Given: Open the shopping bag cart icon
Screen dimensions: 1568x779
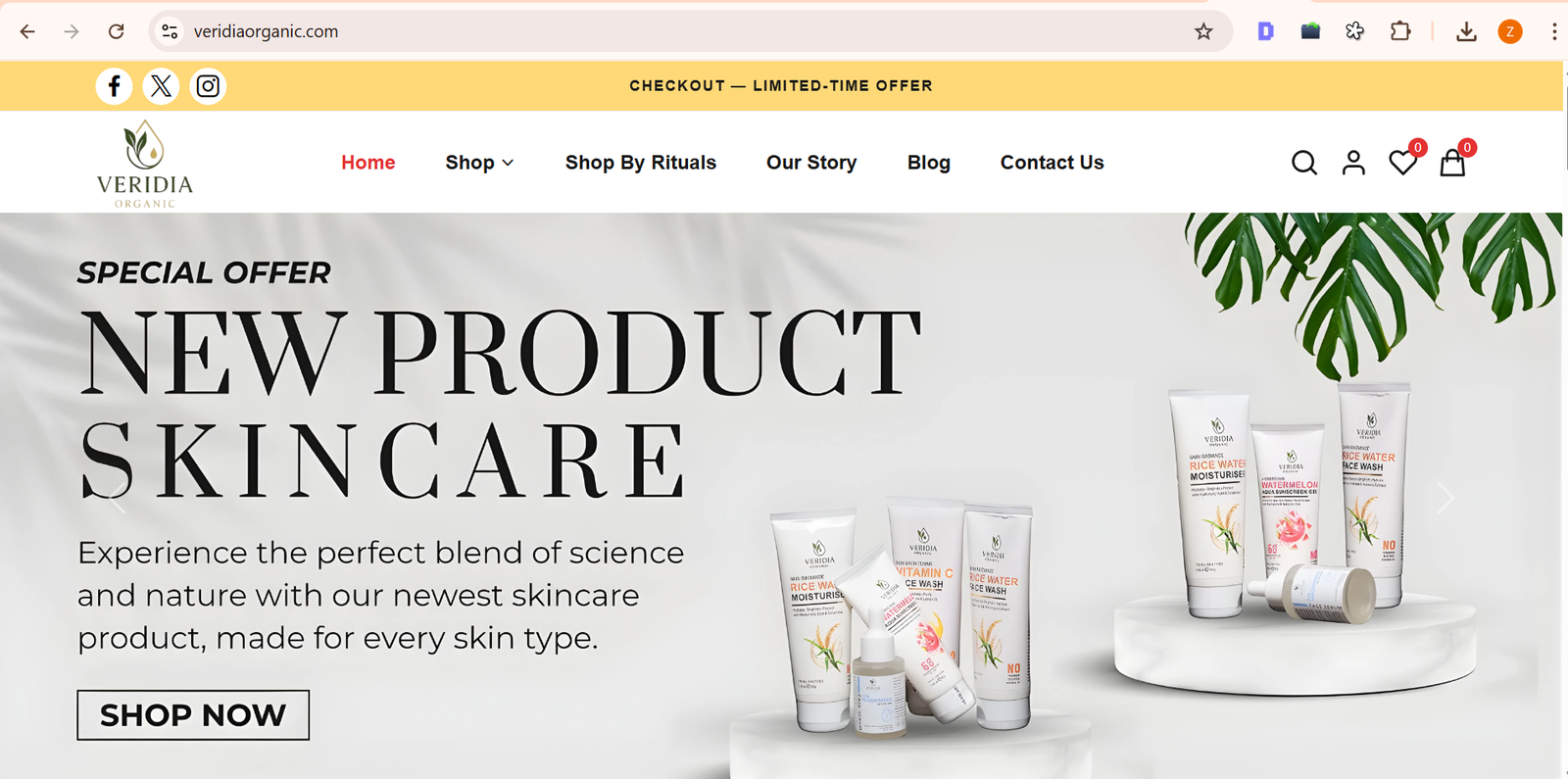Looking at the screenshot, I should coord(1452,163).
